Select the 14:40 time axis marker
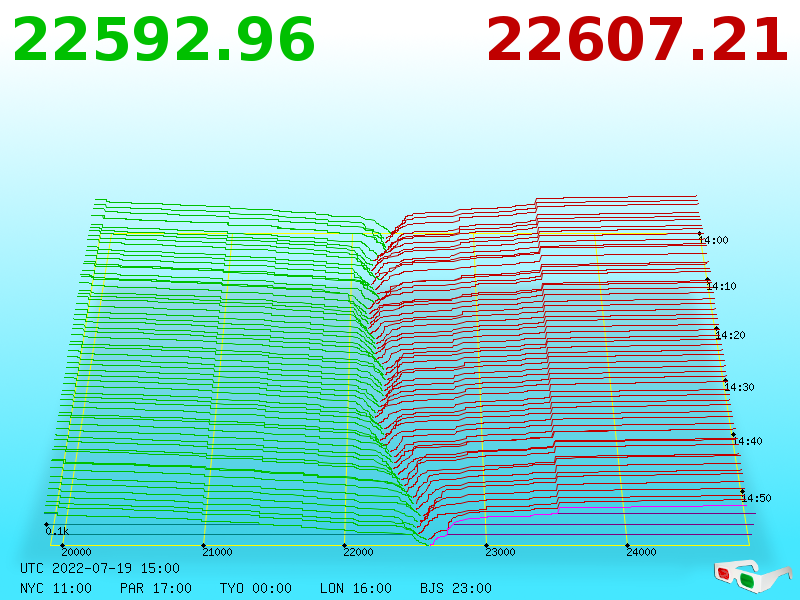Image resolution: width=800 pixels, height=600 pixels. click(747, 441)
